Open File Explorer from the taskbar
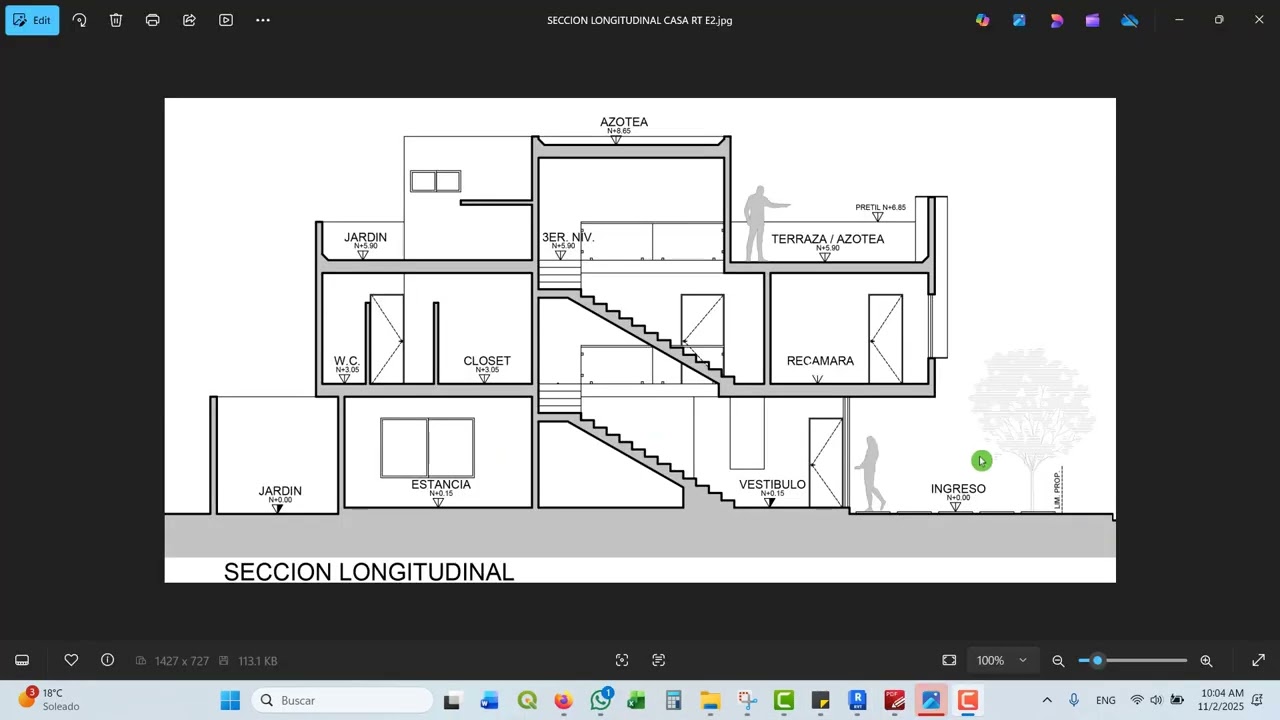Viewport: 1280px width, 720px height. [x=710, y=700]
